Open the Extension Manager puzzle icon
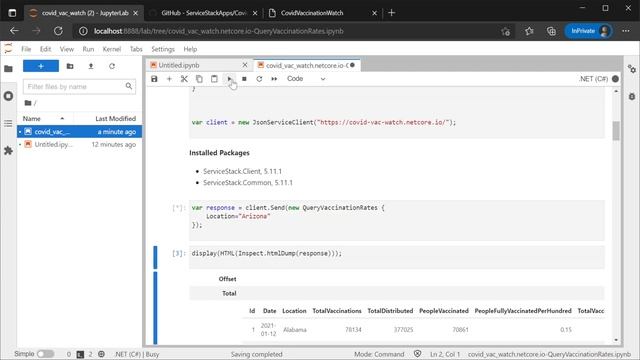640x360 pixels. coord(8,151)
